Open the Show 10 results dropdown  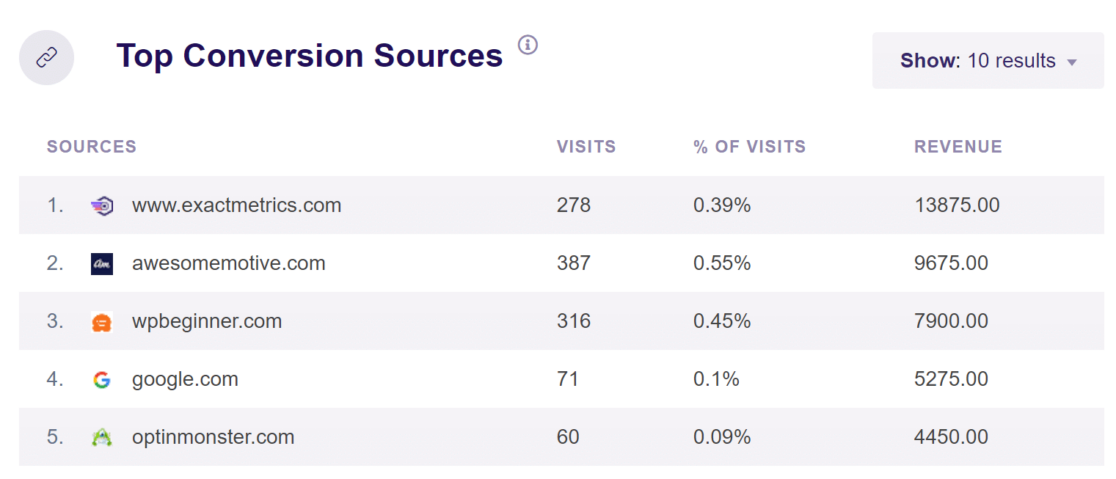[x=987, y=61]
